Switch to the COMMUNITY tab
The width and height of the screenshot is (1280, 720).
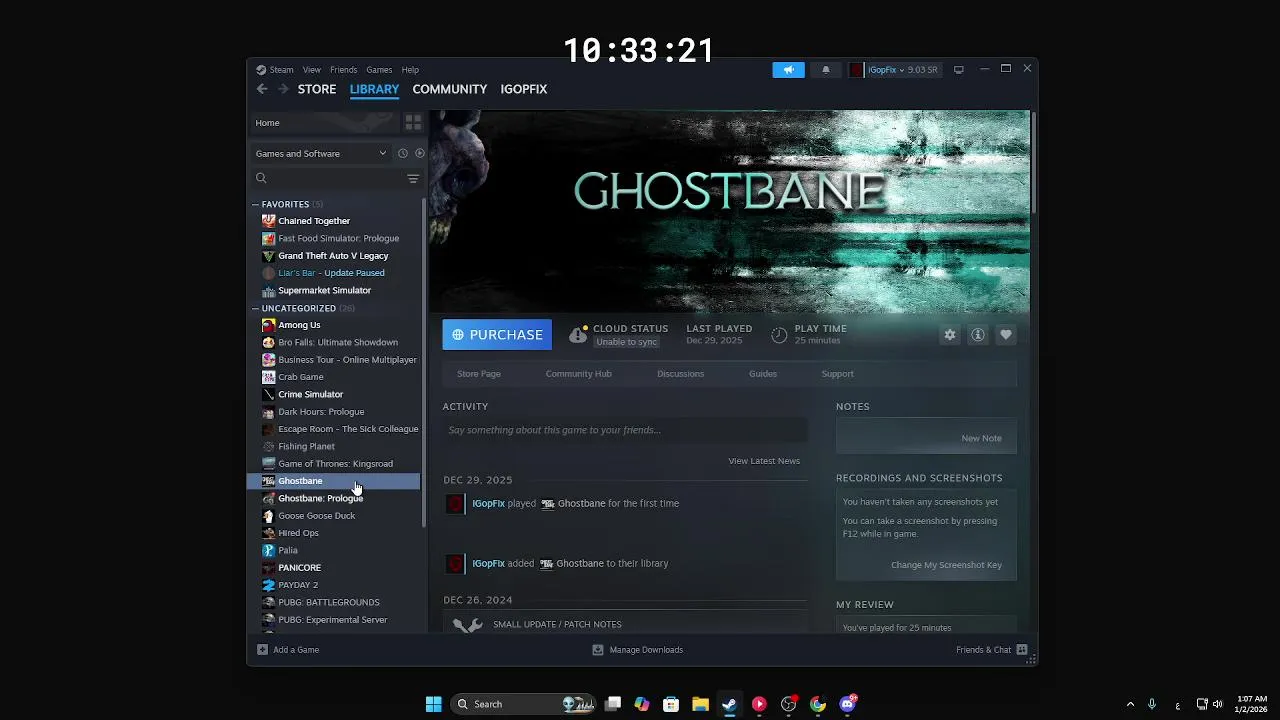click(x=450, y=89)
